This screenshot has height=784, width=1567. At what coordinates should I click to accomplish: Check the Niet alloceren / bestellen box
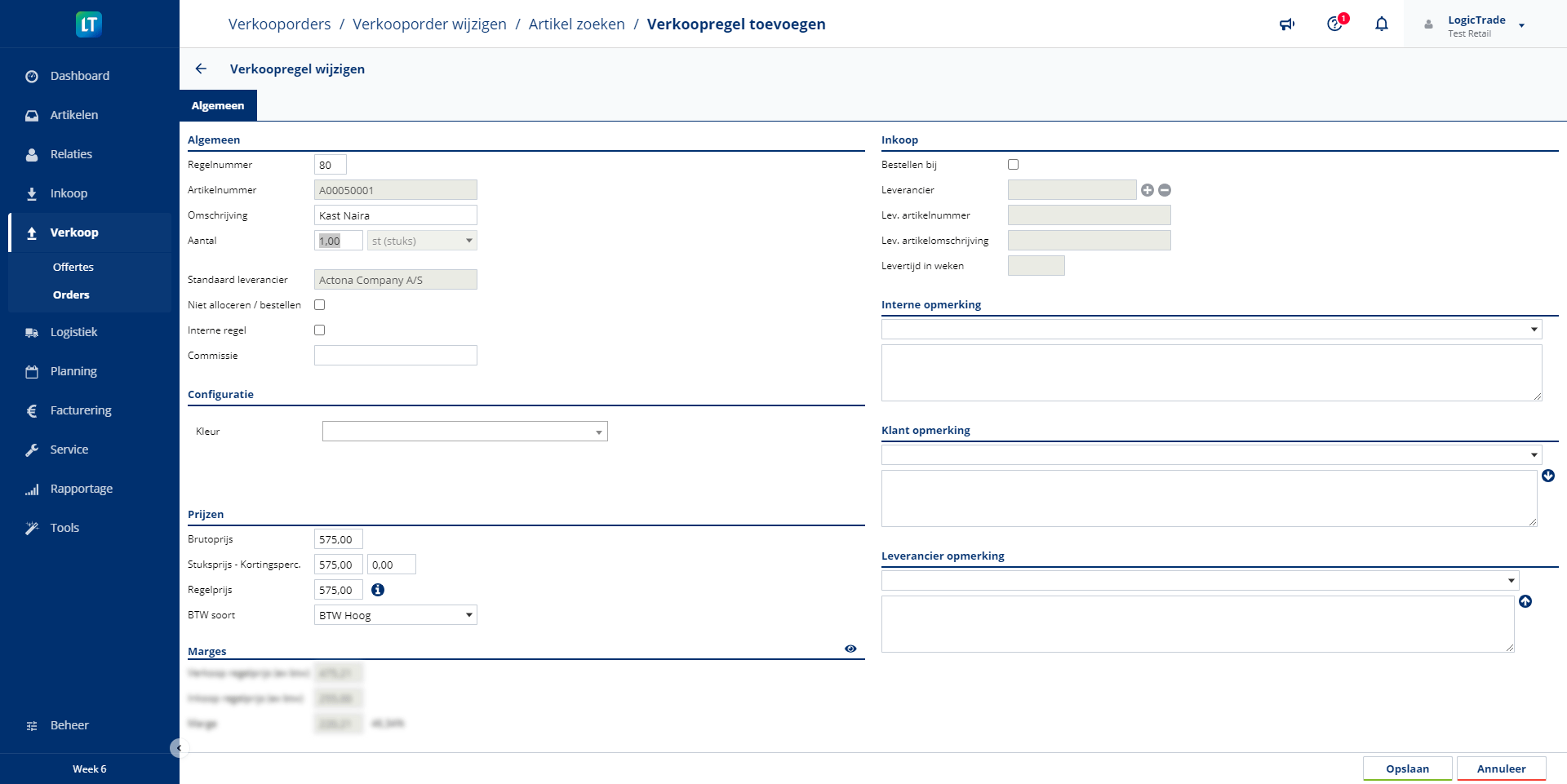click(x=320, y=305)
